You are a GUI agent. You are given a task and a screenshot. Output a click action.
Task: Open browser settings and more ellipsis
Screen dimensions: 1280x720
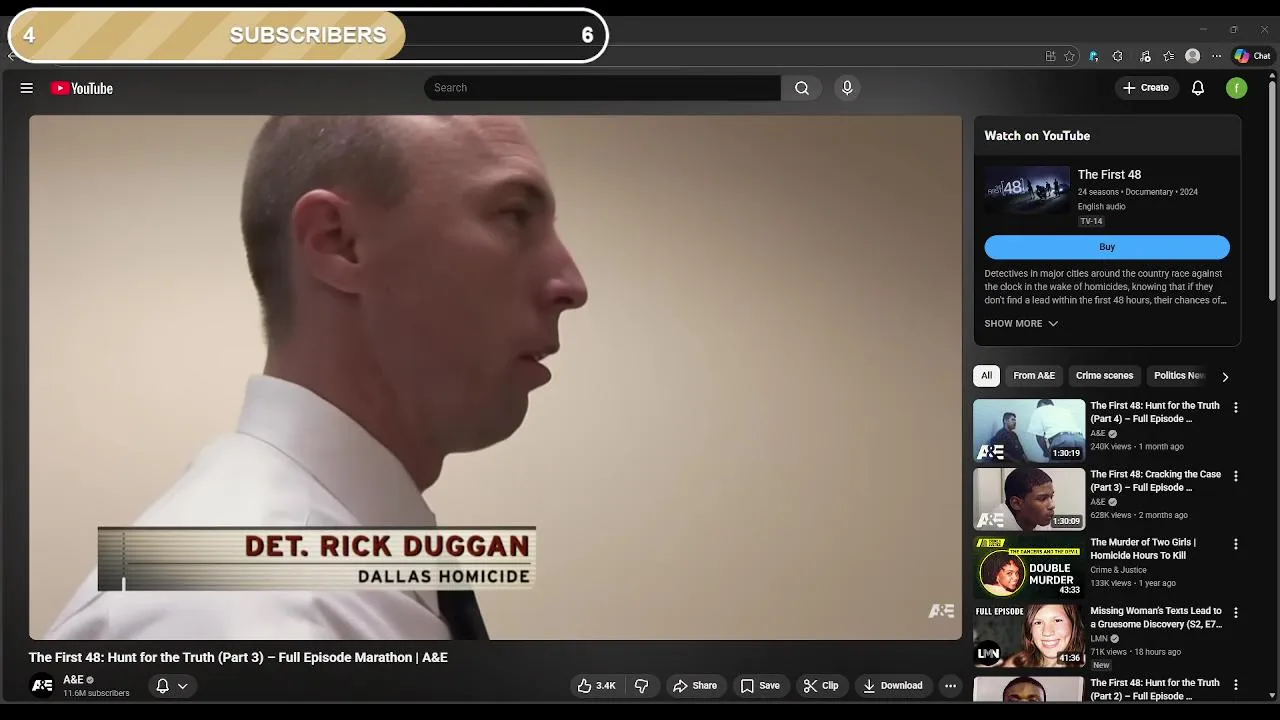[1216, 56]
